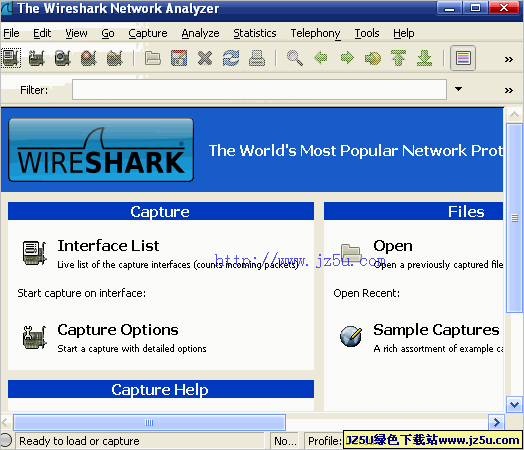Click the Capture Options wrench card icon

tap(34, 337)
